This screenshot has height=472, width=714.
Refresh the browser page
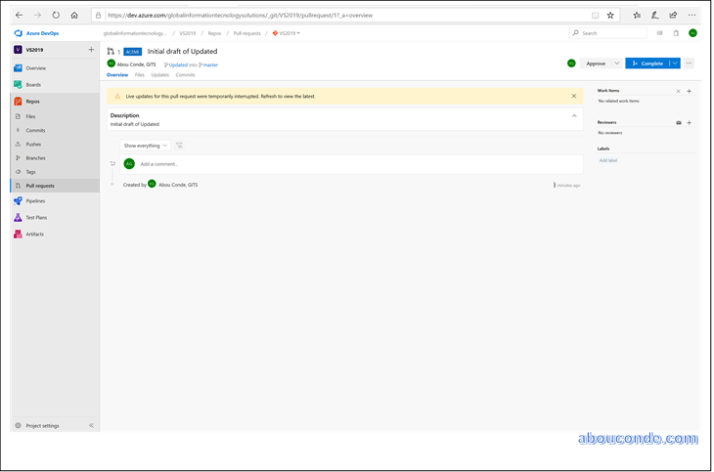click(56, 15)
